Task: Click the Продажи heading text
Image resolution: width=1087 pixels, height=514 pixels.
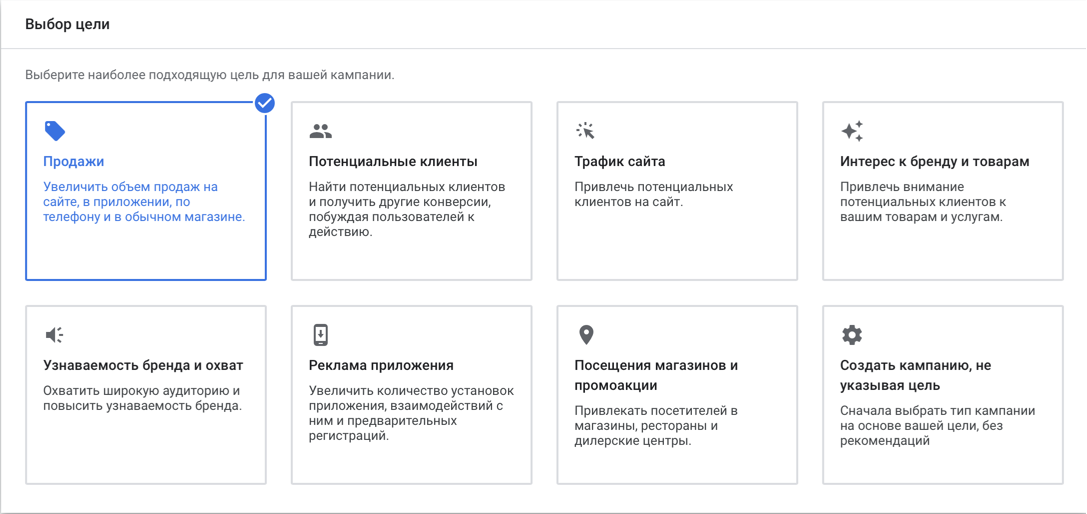Action: coord(73,162)
